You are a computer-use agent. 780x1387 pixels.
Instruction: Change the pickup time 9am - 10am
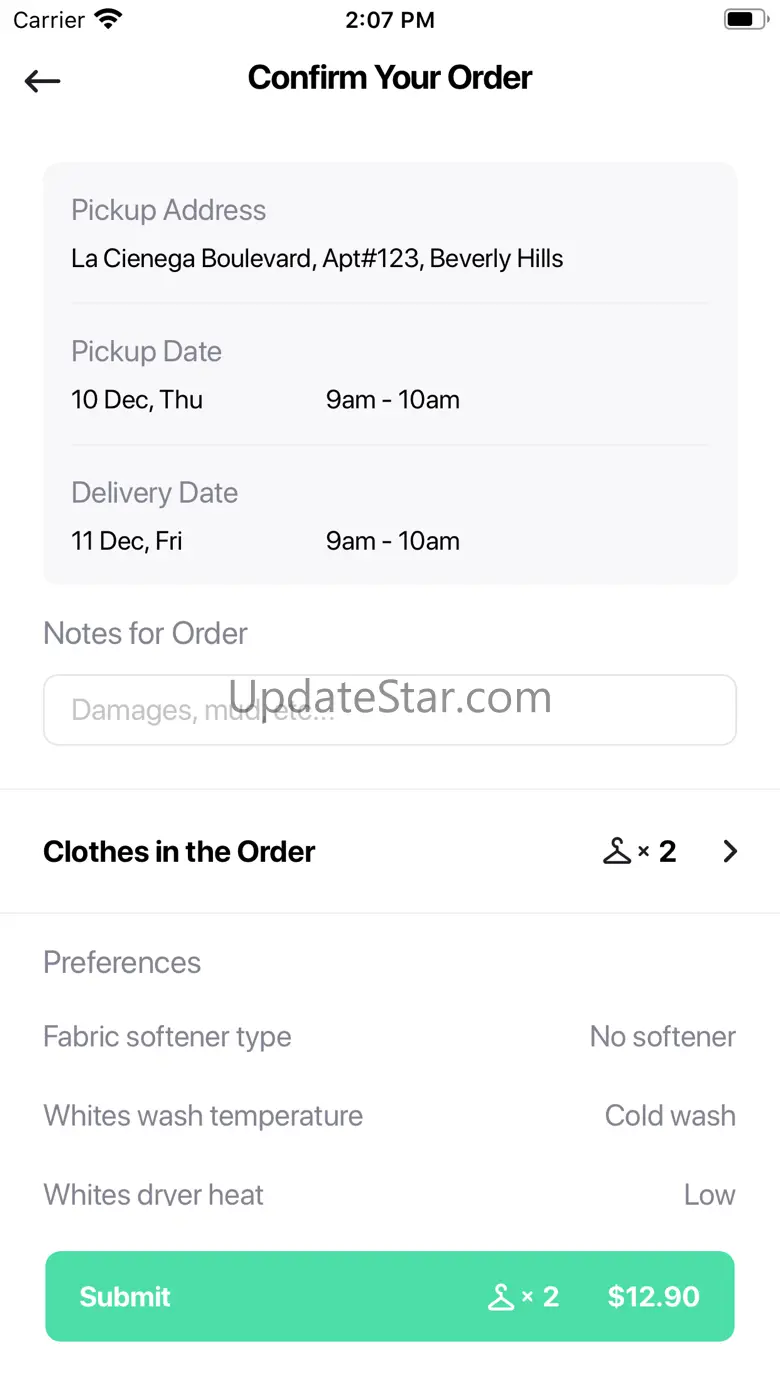click(x=393, y=400)
